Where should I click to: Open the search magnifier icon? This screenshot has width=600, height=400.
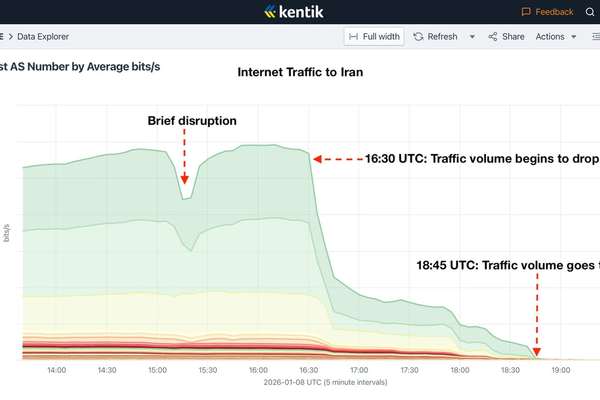(590, 12)
